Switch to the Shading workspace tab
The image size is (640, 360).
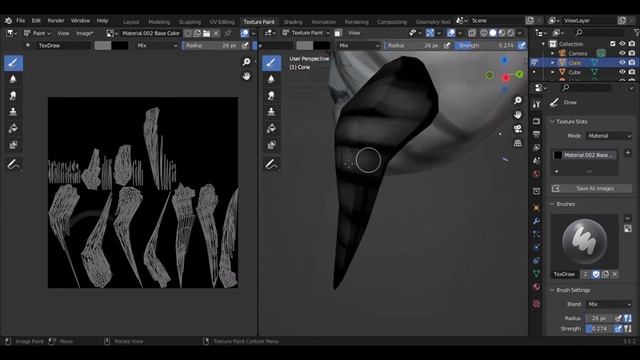point(293,22)
